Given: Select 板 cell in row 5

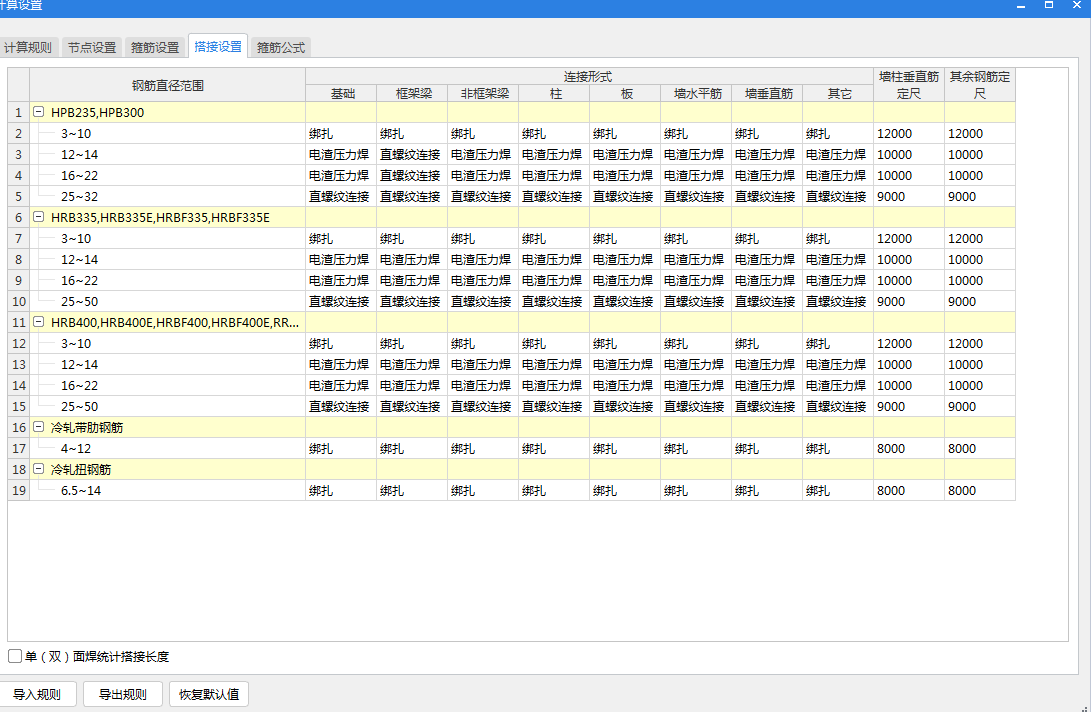Looking at the screenshot, I should click(x=625, y=196).
